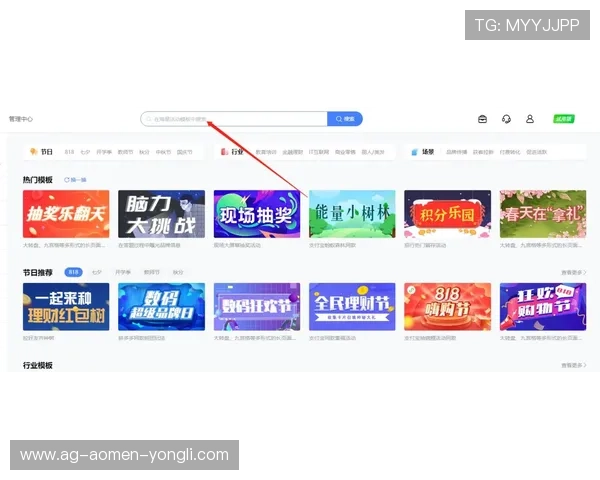Open the 现场抽奖 template thumbnail
Viewport: 600px width, 480px height.
tap(257, 214)
